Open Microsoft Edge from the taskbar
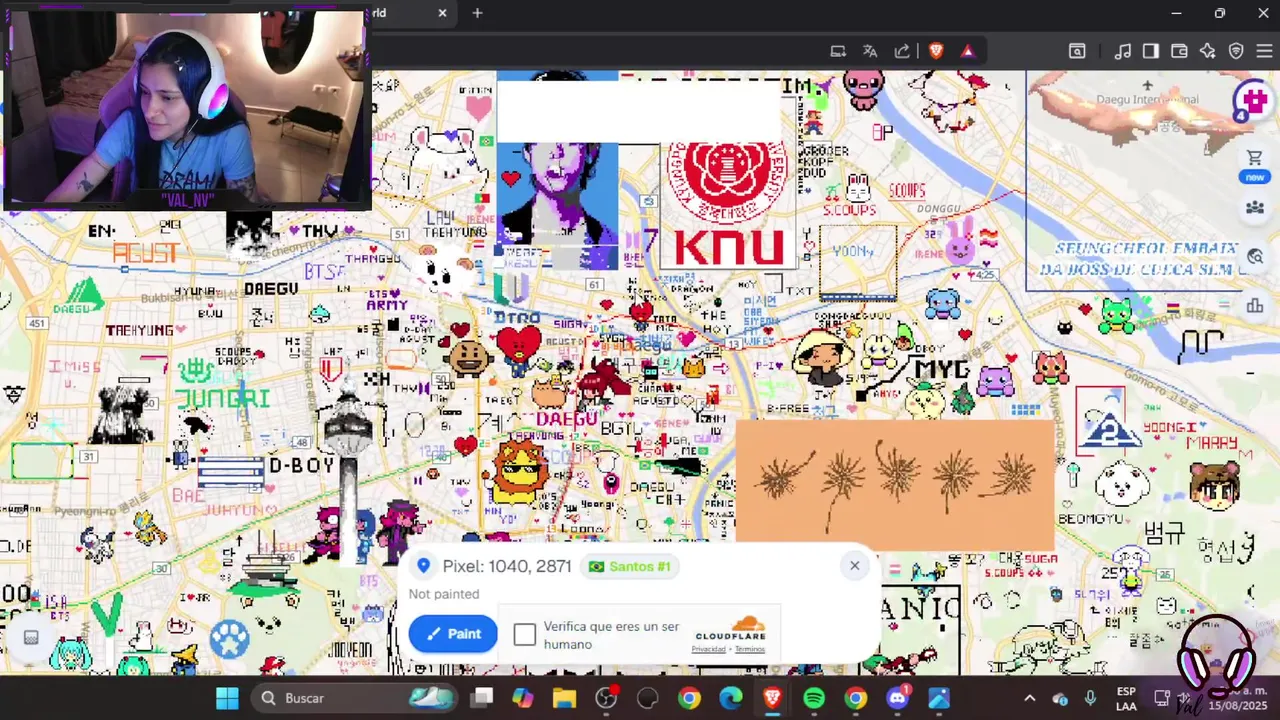 (731, 698)
